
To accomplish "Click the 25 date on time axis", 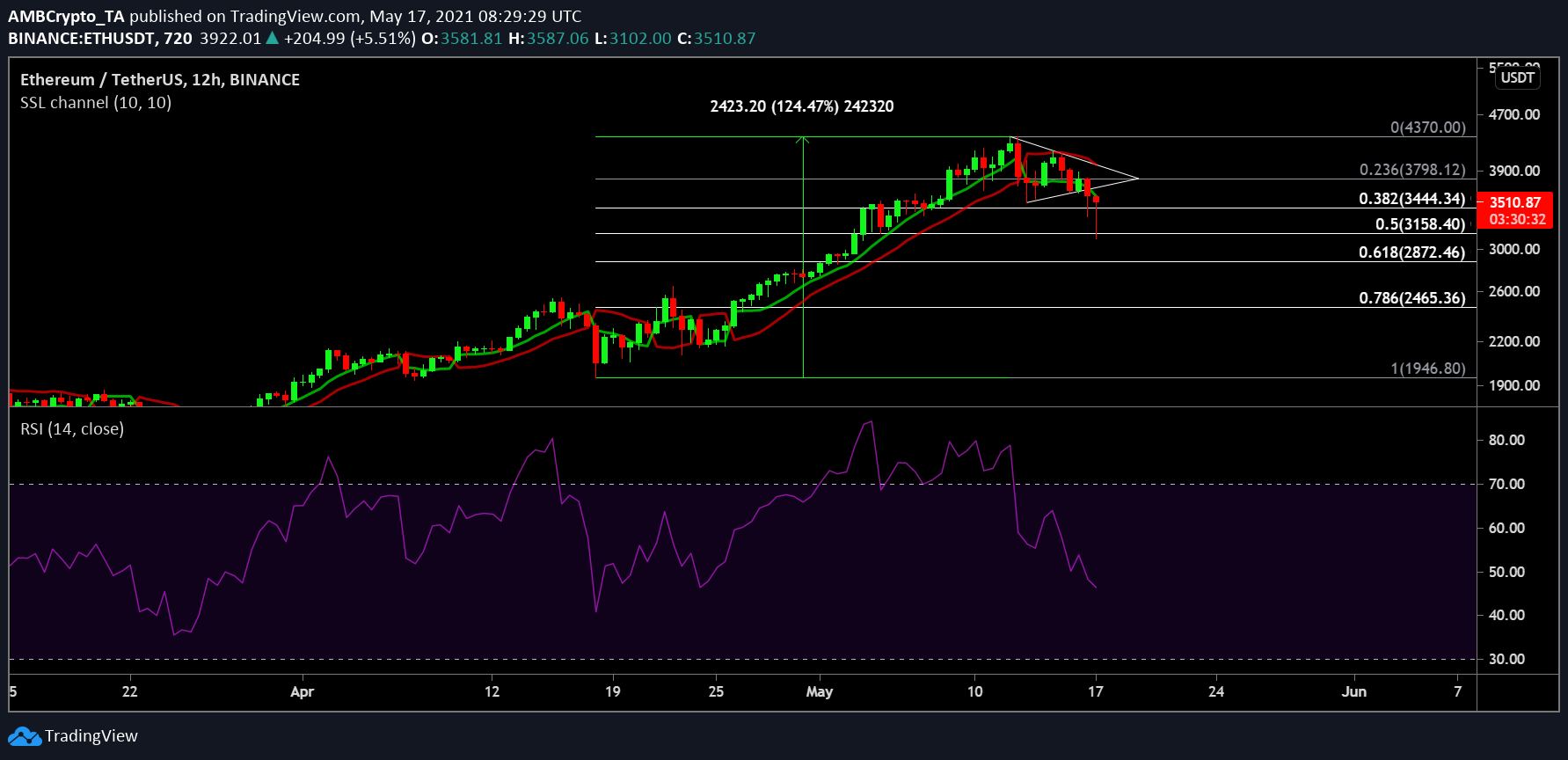I will [x=717, y=691].
